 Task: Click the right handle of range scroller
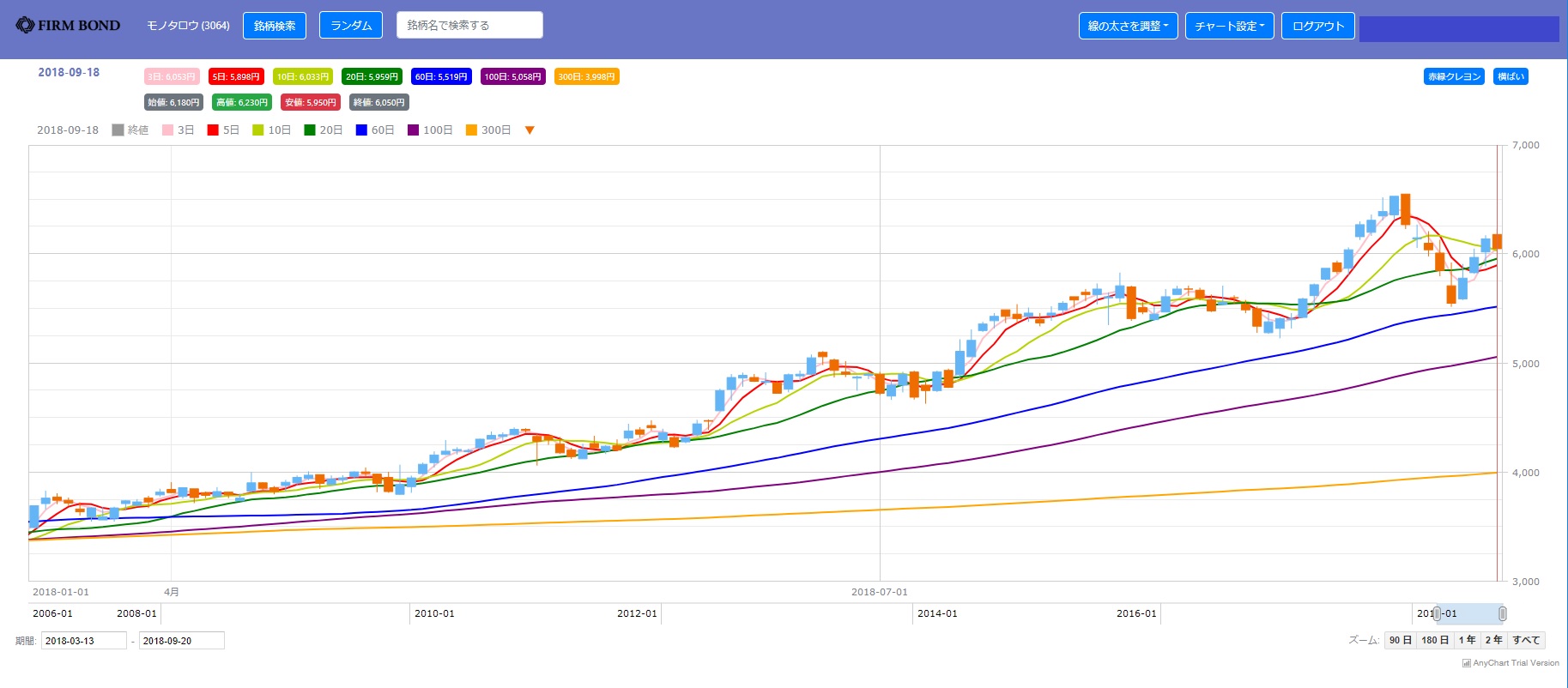pos(1502,613)
